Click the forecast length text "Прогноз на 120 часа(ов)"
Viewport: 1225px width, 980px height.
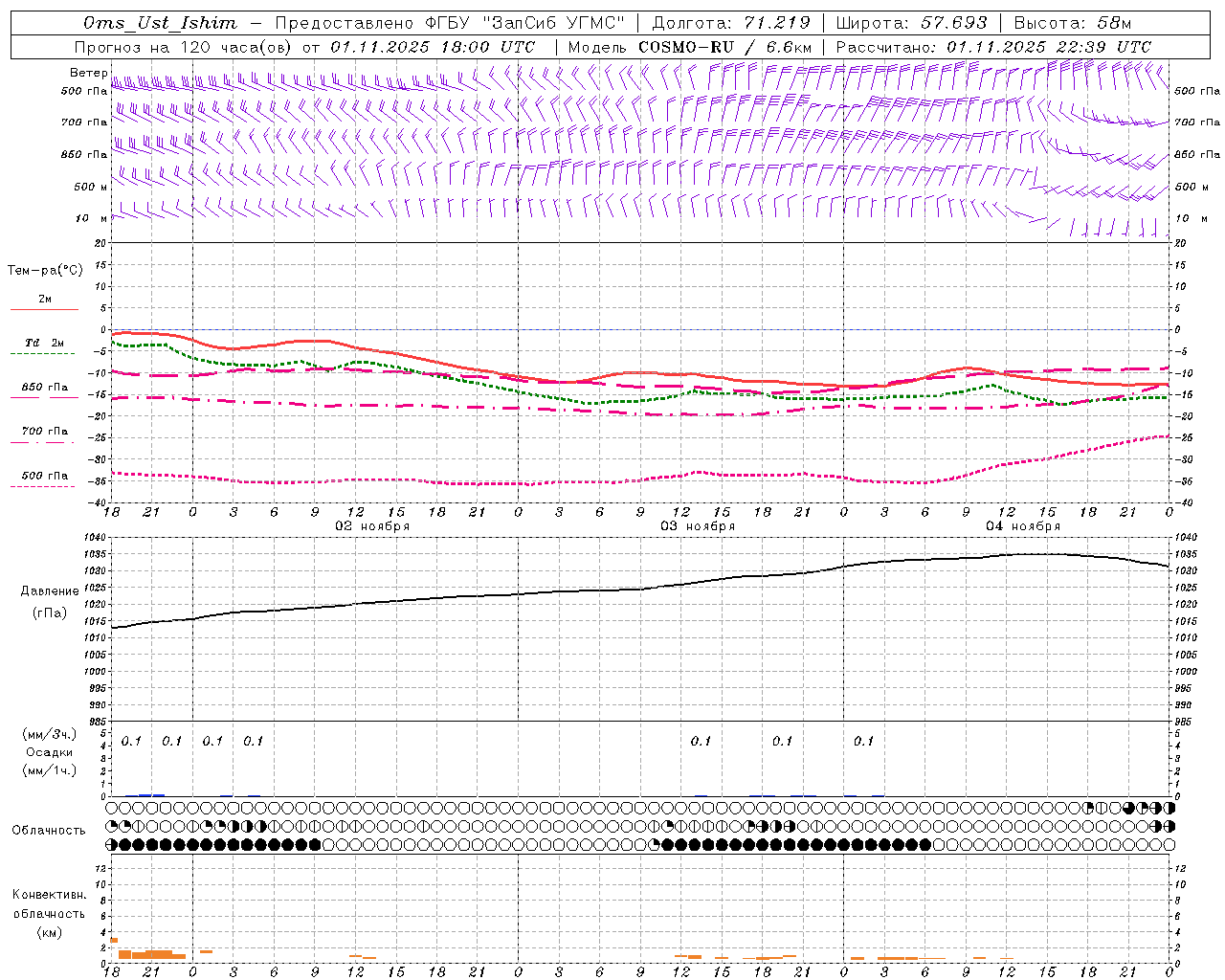184,47
